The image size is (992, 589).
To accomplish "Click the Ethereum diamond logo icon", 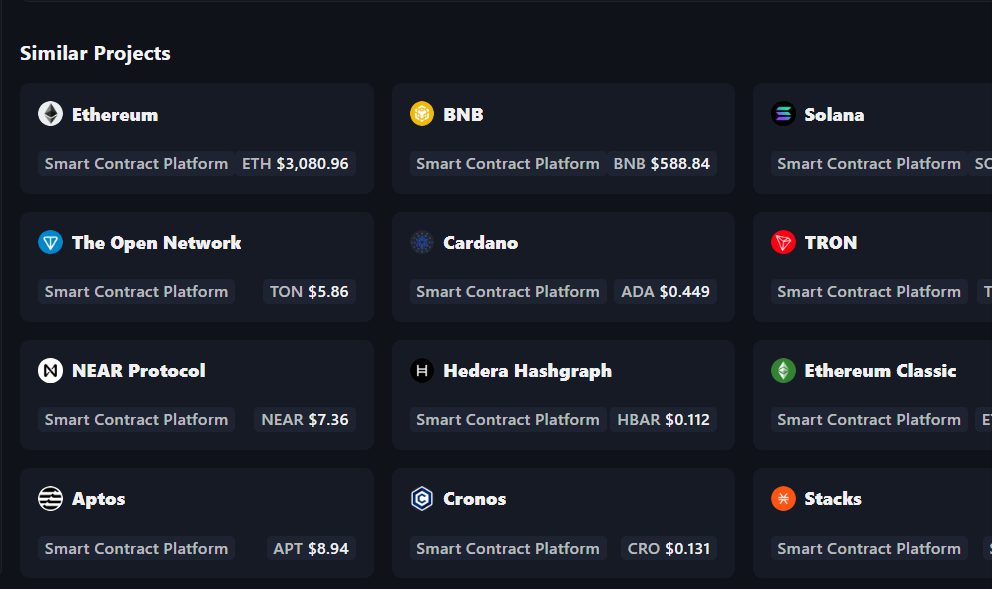I will click(x=50, y=114).
